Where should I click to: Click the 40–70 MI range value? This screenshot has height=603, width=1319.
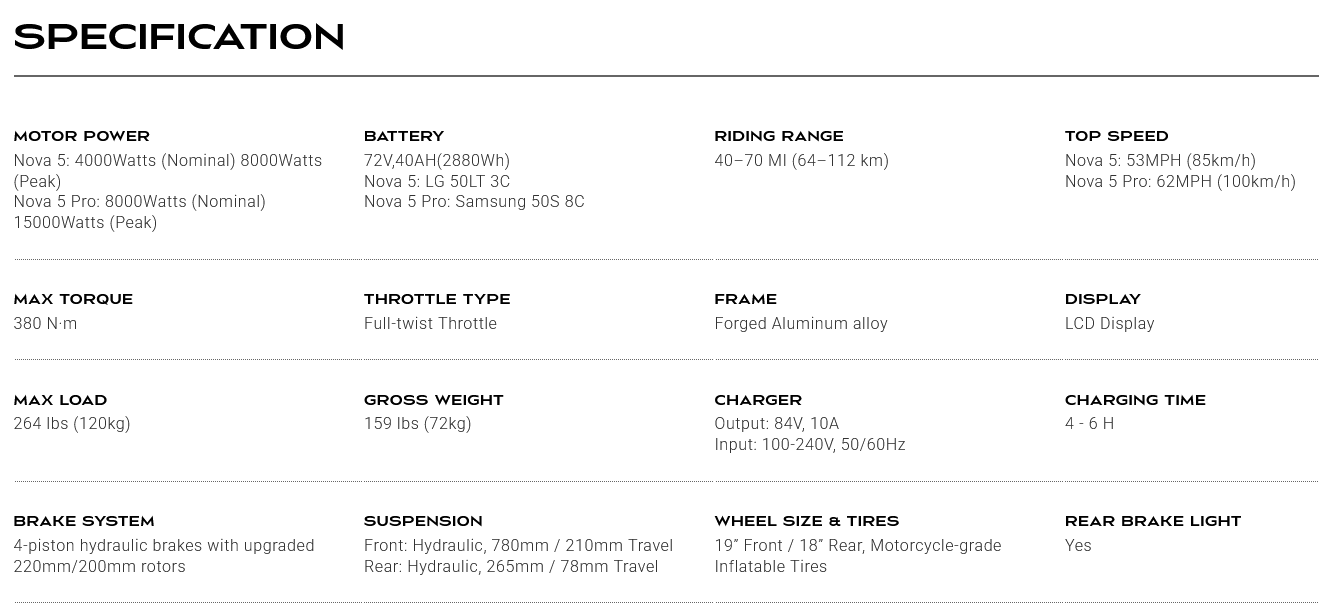coord(801,160)
